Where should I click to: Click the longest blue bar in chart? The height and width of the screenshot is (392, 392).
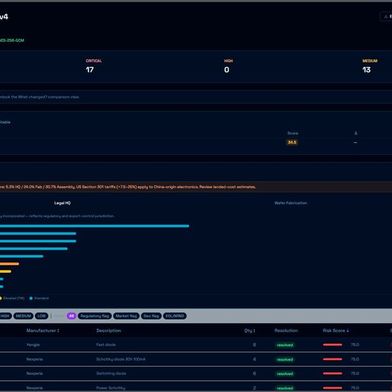(94, 226)
